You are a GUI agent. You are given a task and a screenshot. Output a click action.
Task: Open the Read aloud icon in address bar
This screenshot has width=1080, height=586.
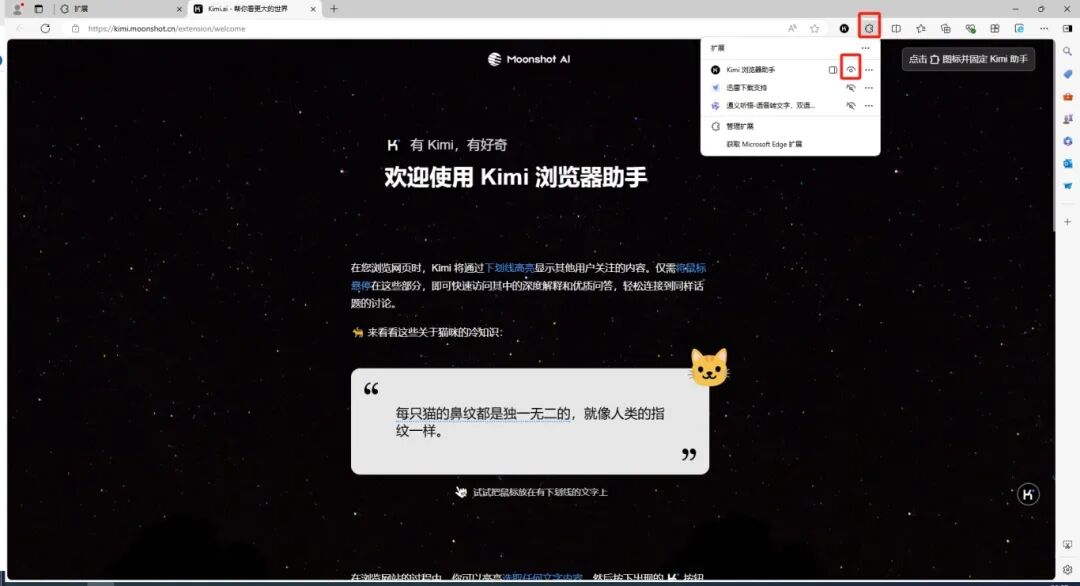tap(792, 28)
